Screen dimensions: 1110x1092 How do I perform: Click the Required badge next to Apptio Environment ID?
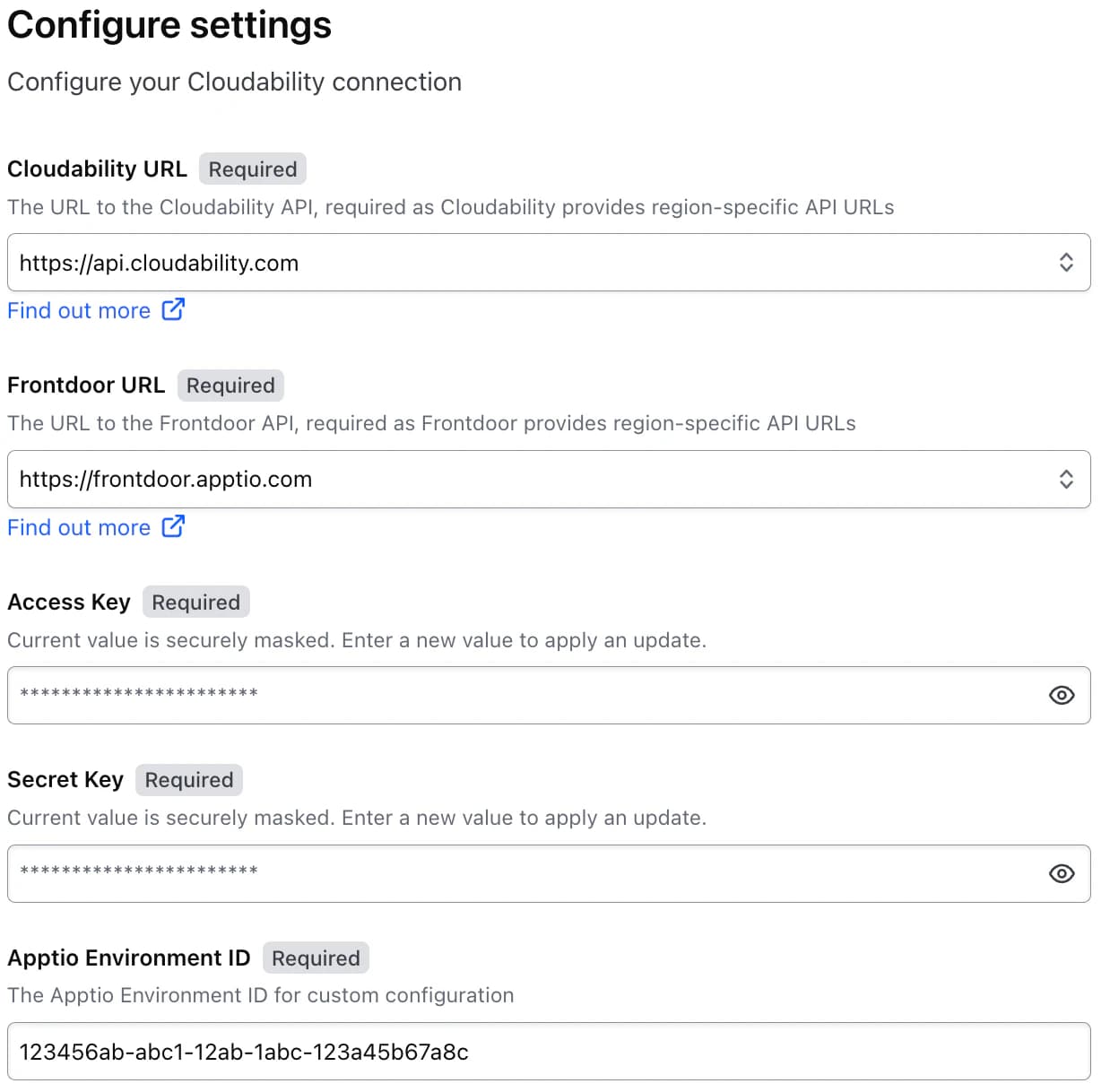316,958
